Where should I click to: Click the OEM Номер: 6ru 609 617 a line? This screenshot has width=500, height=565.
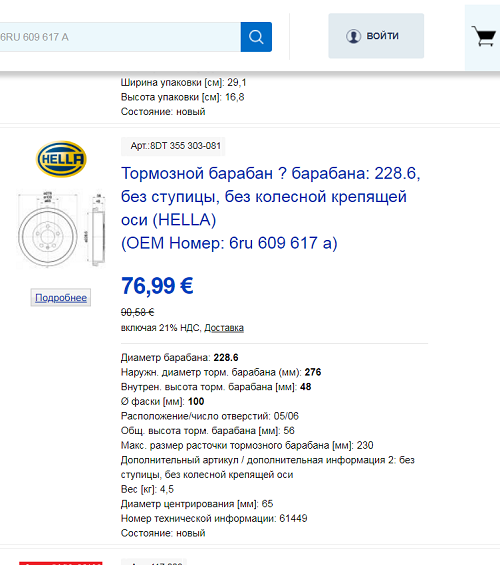(x=229, y=243)
